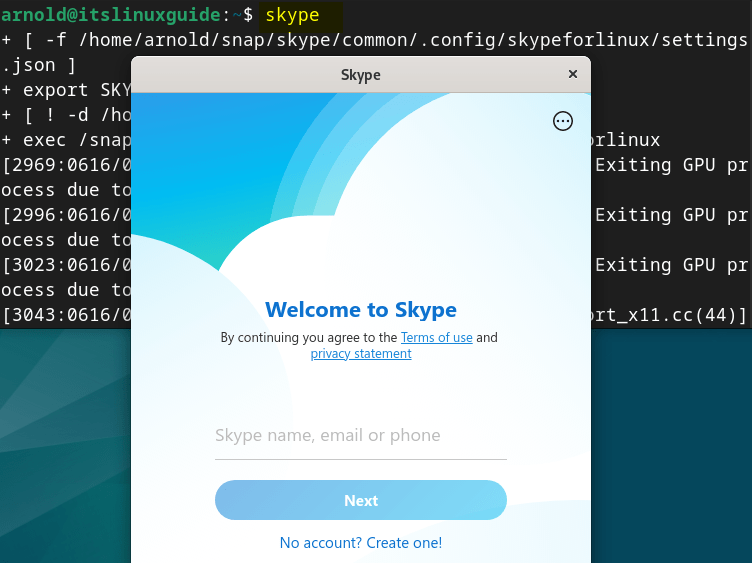Click the Welcome to Skype heading

(361, 309)
